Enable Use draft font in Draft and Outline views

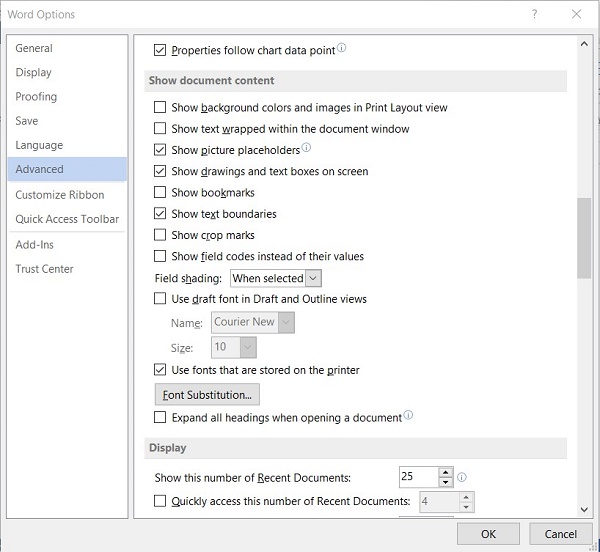click(x=160, y=298)
